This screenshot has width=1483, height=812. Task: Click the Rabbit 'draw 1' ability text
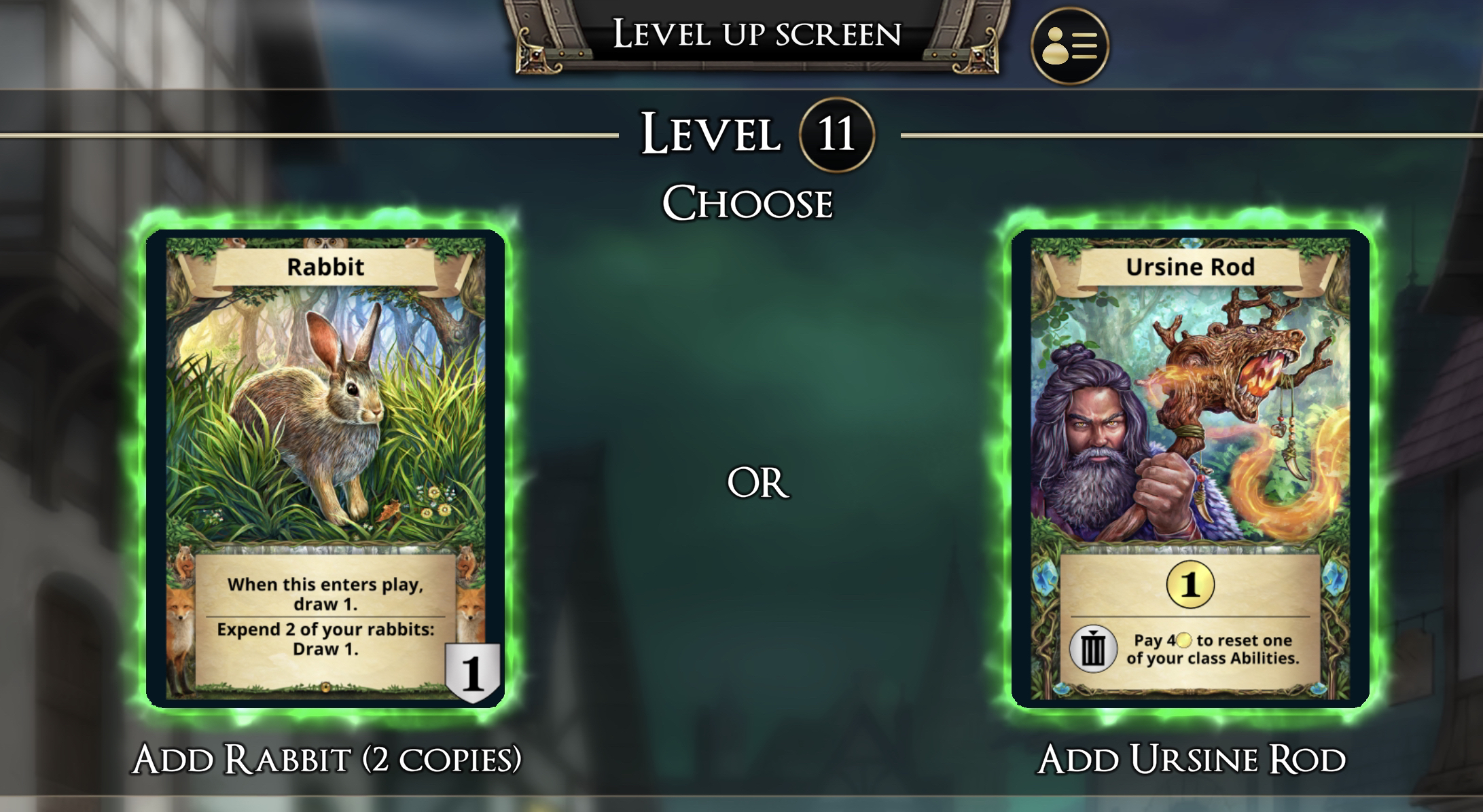325,594
